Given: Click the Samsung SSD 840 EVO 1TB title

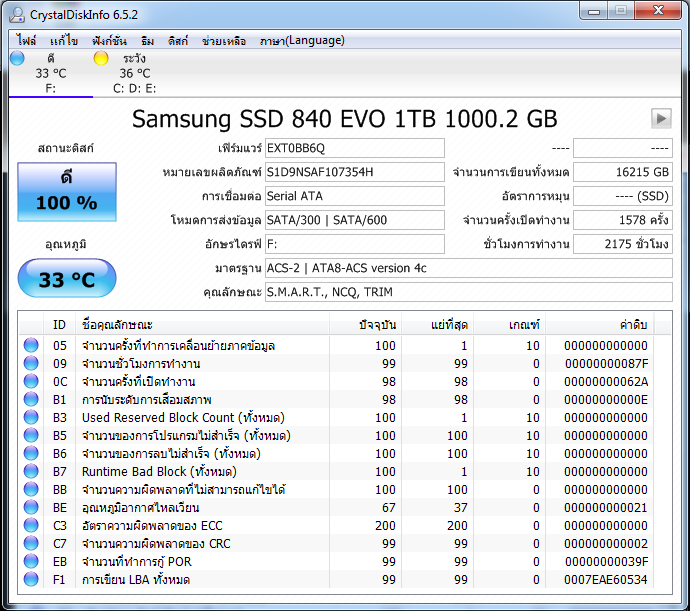Looking at the screenshot, I should (345, 119).
